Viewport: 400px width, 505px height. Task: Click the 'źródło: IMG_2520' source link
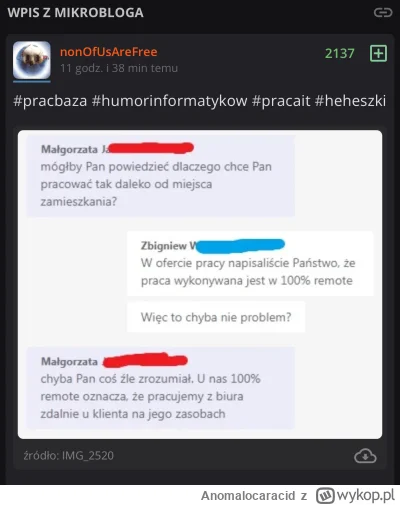(69, 455)
